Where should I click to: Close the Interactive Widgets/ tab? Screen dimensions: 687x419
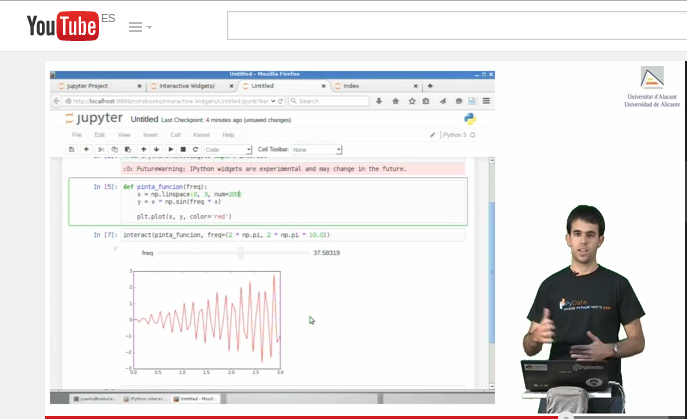(x=231, y=86)
